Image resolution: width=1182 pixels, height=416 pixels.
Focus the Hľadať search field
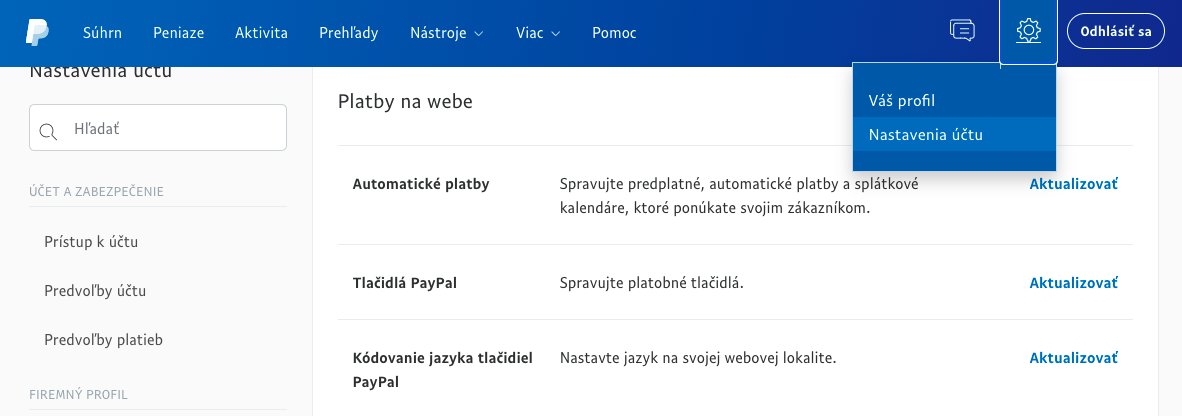[x=158, y=127]
